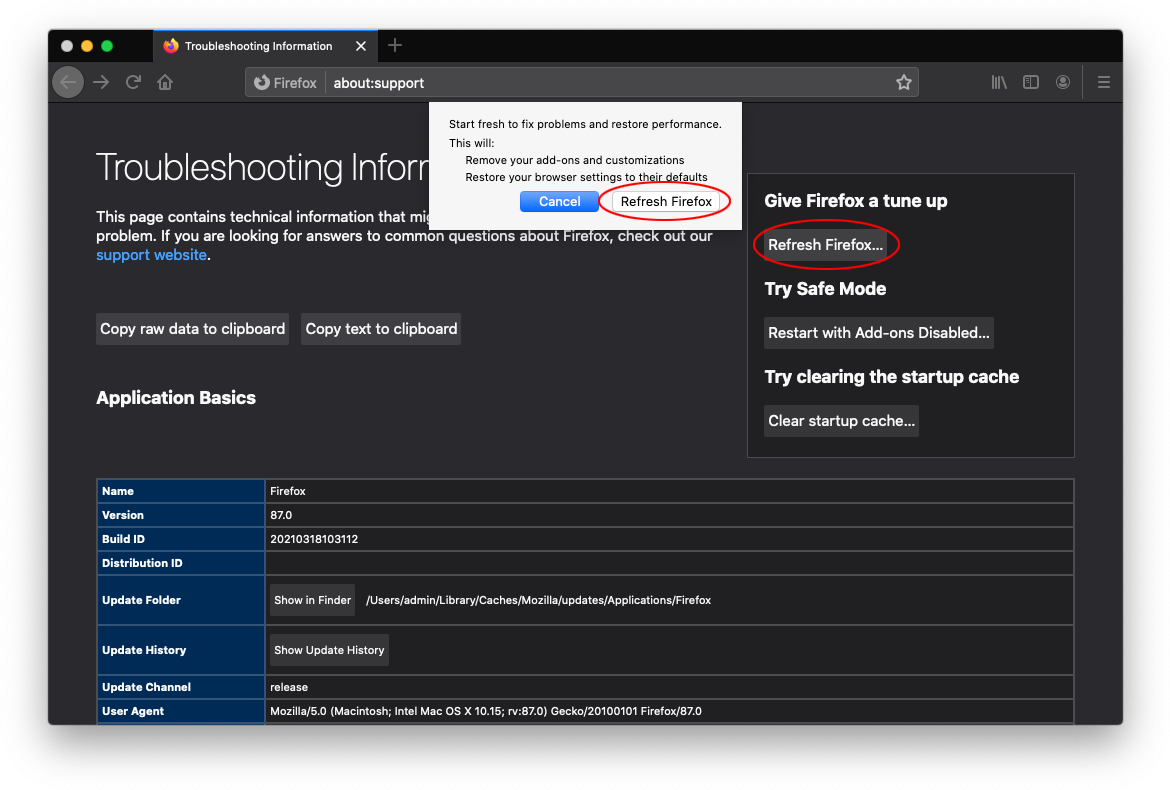Click the macOS yellow minimize window button
1170x790 pixels.
pos(87,46)
